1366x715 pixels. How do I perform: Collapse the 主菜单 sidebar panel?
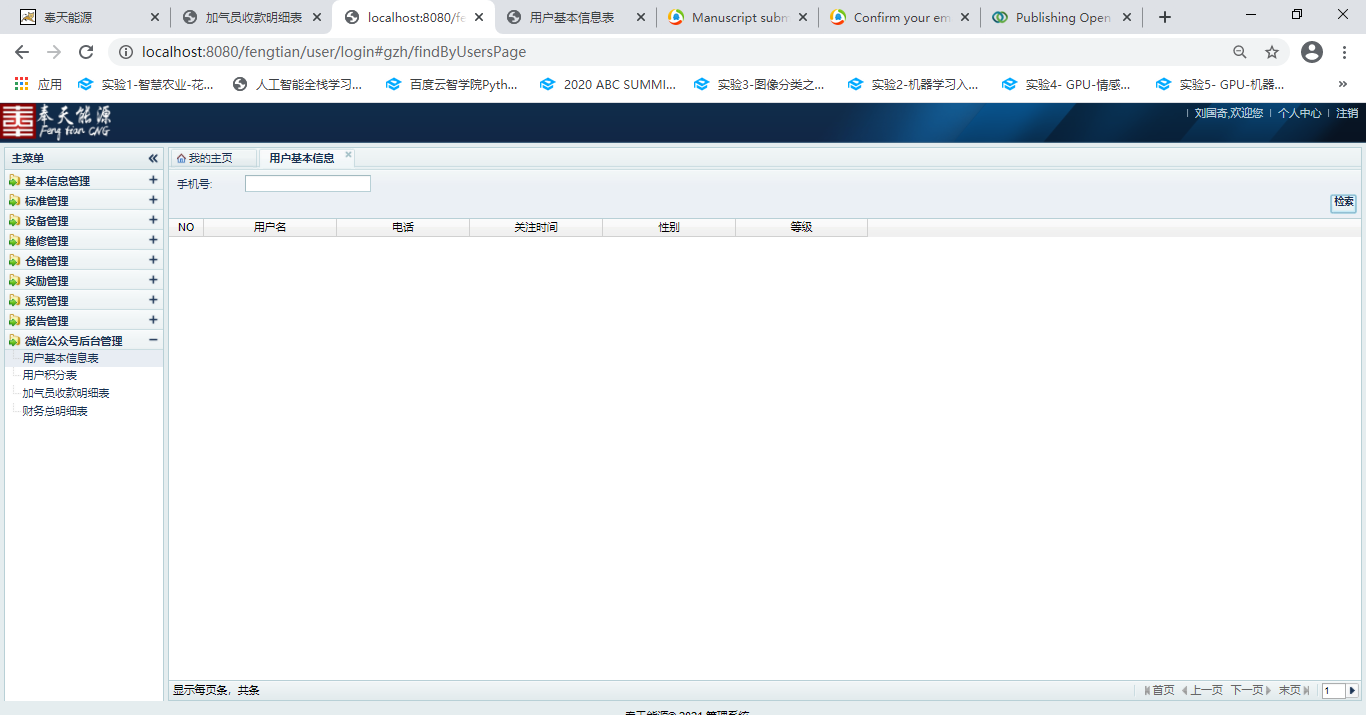[x=153, y=158]
